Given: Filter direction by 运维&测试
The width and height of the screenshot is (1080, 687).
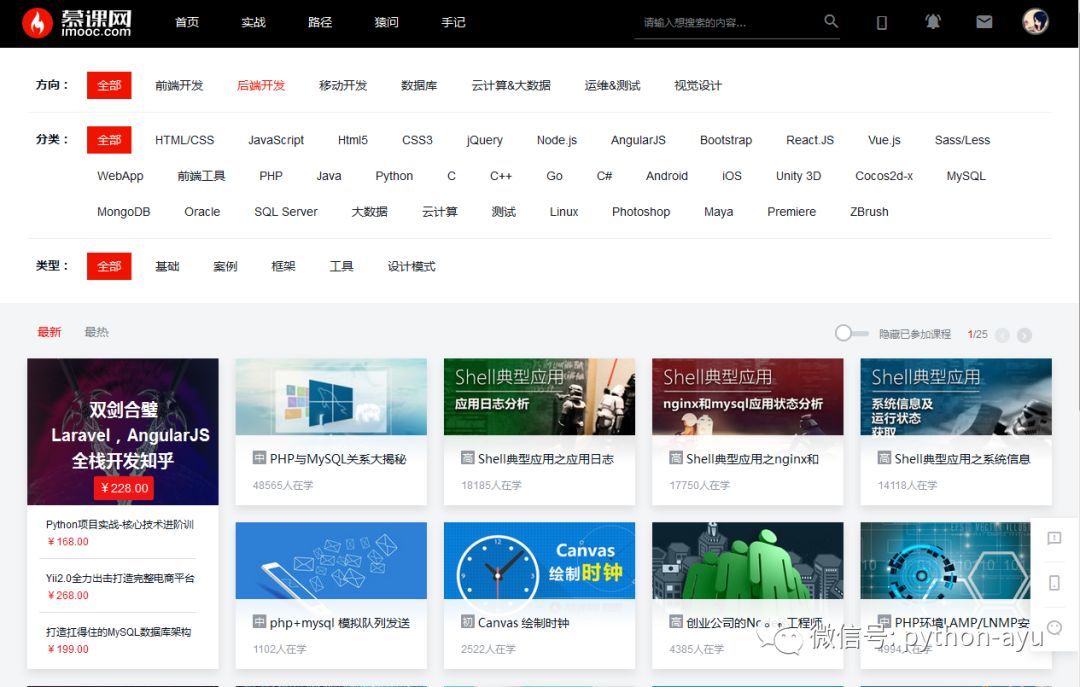Looking at the screenshot, I should coord(612,85).
